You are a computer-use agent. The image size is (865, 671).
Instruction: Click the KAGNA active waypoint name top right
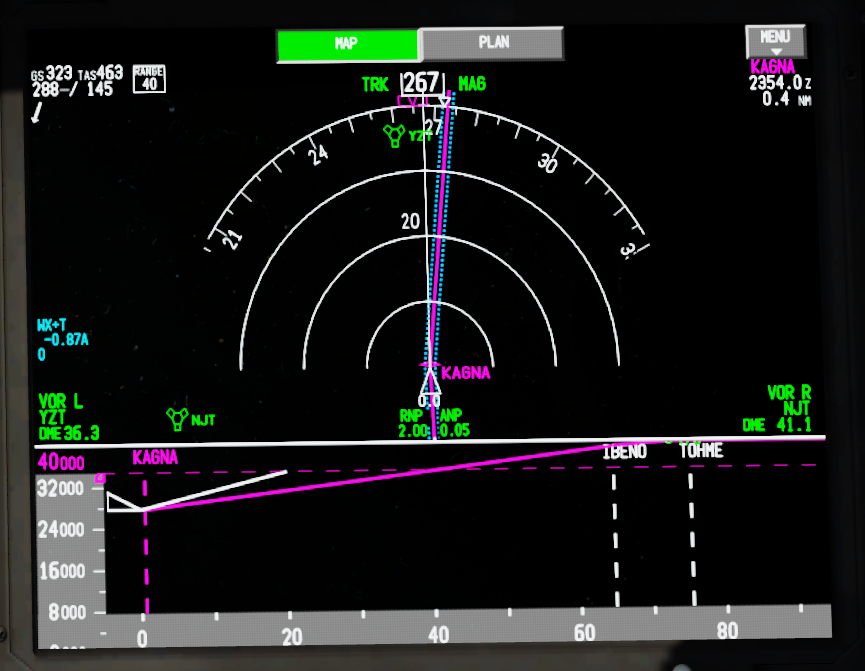click(772, 67)
